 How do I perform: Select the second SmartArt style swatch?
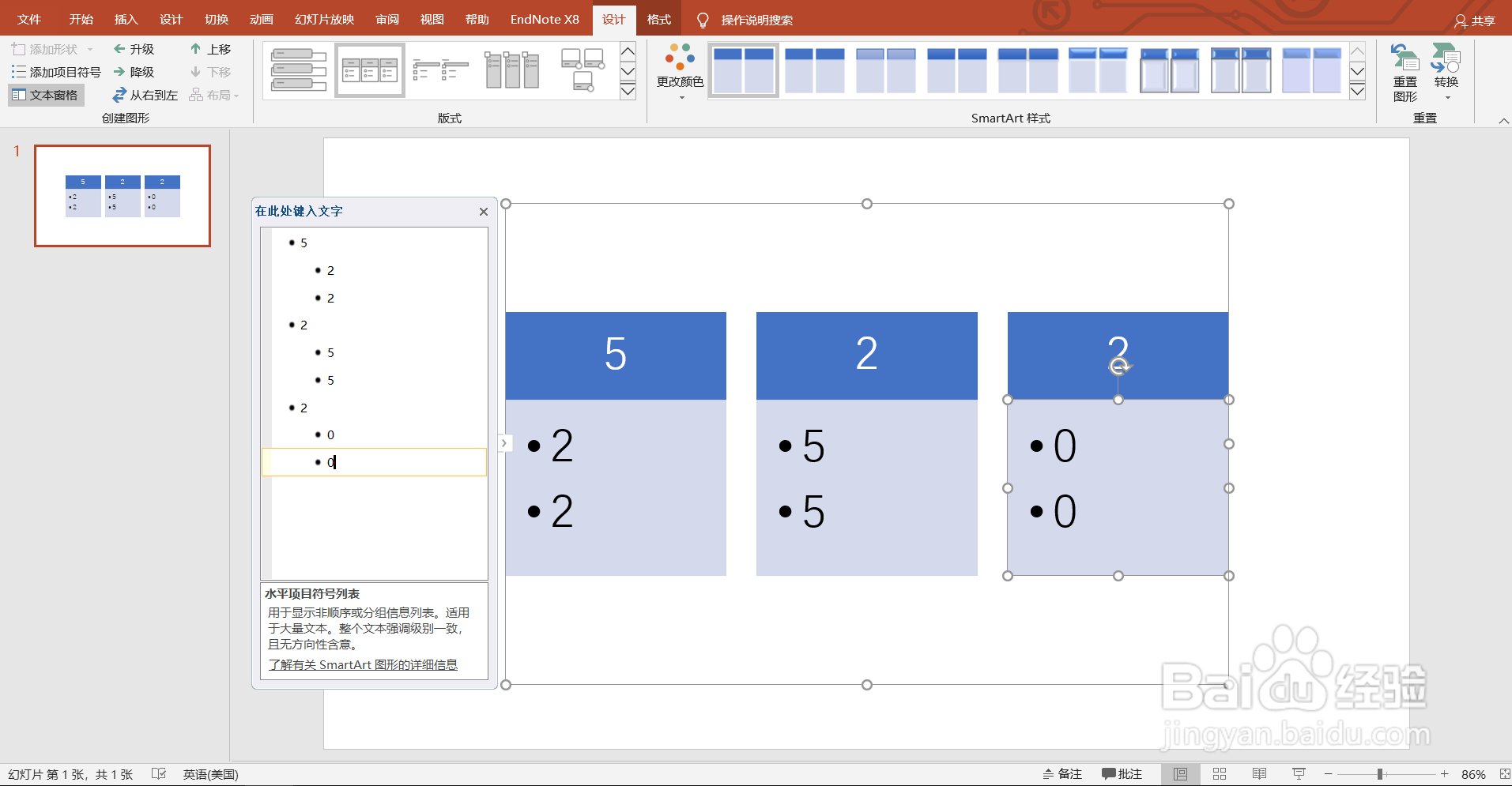(x=814, y=70)
